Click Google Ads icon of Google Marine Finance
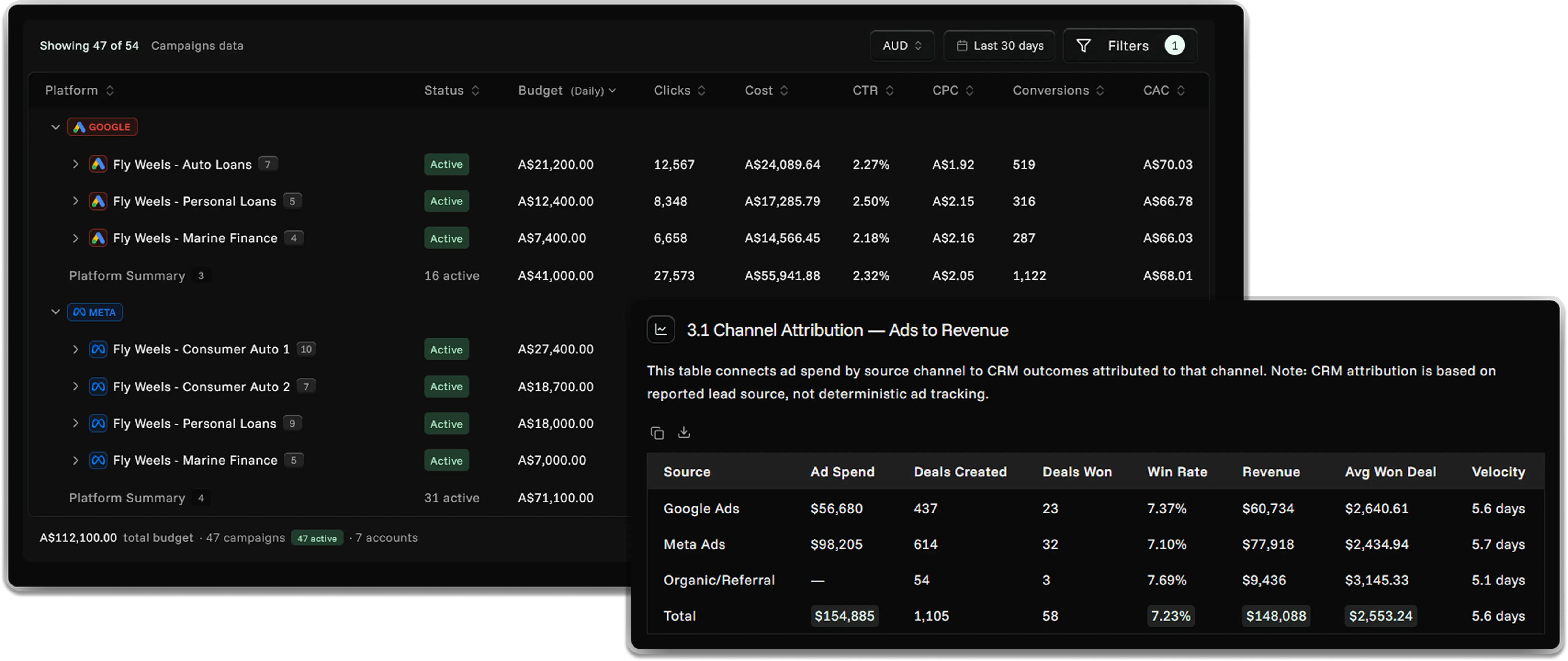 [x=98, y=238]
